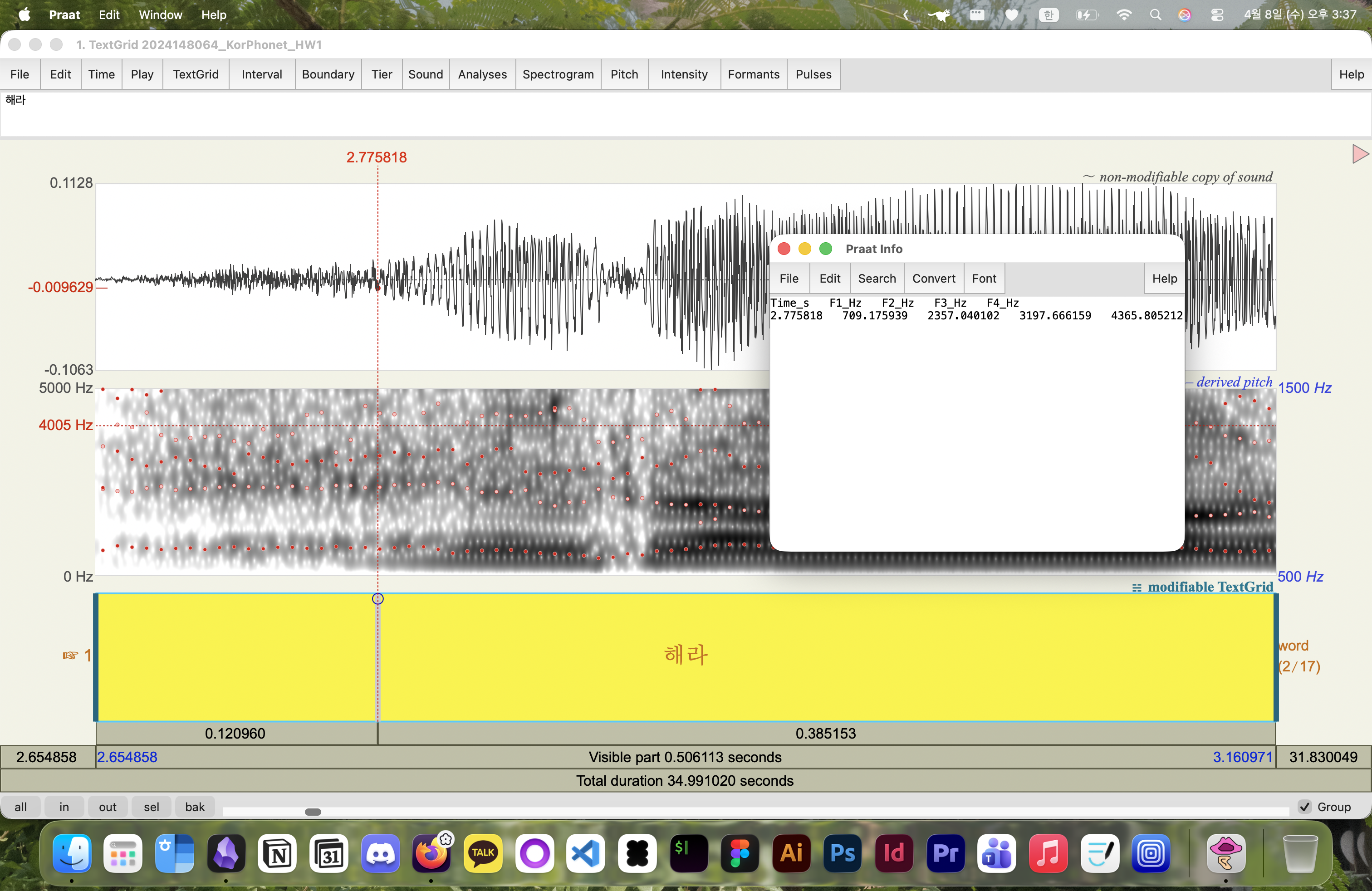Open the Spectrogram menu
Screen dimensions: 1372x891
click(558, 74)
